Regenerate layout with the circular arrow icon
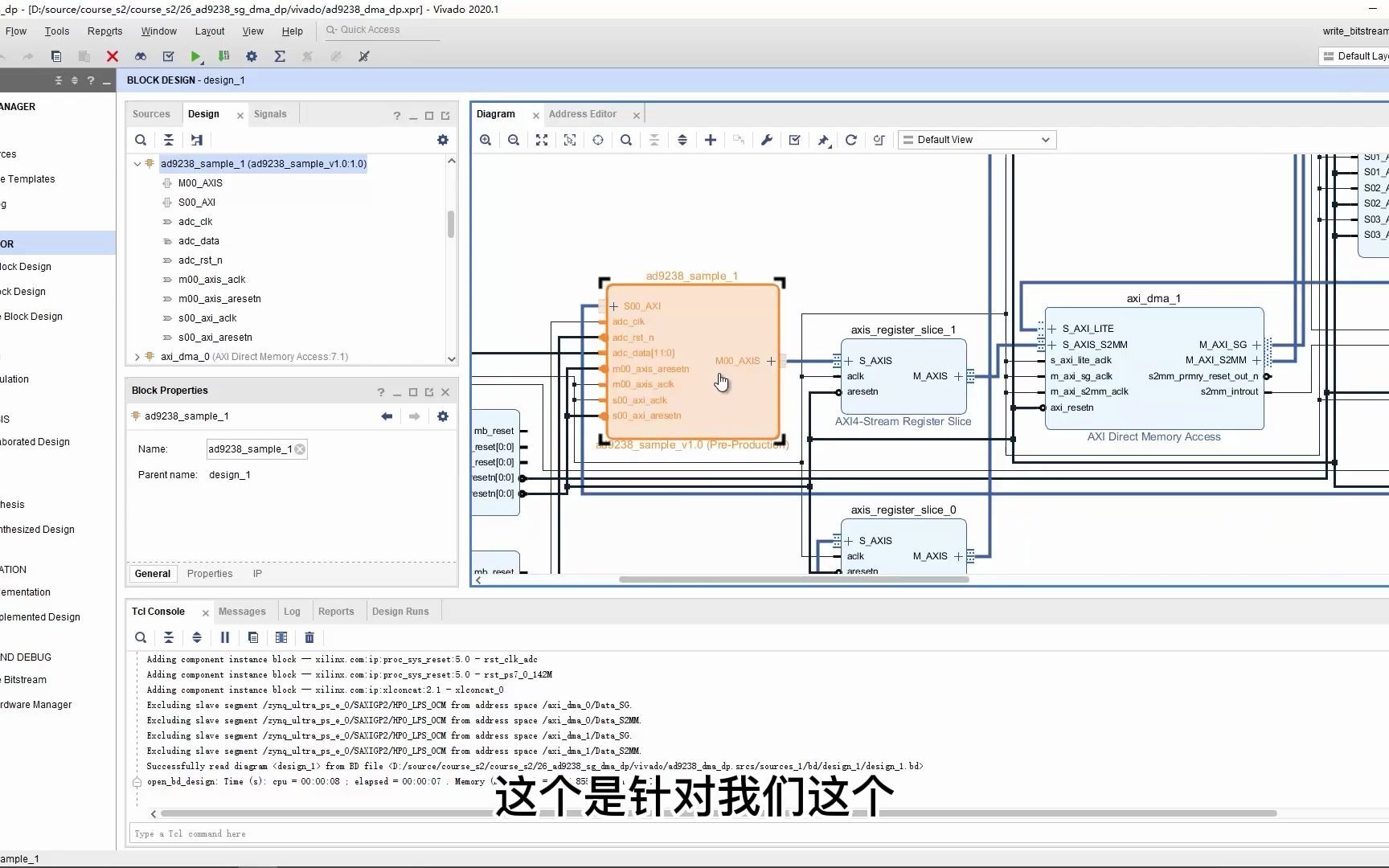Viewport: 1389px width, 868px height. click(x=851, y=140)
